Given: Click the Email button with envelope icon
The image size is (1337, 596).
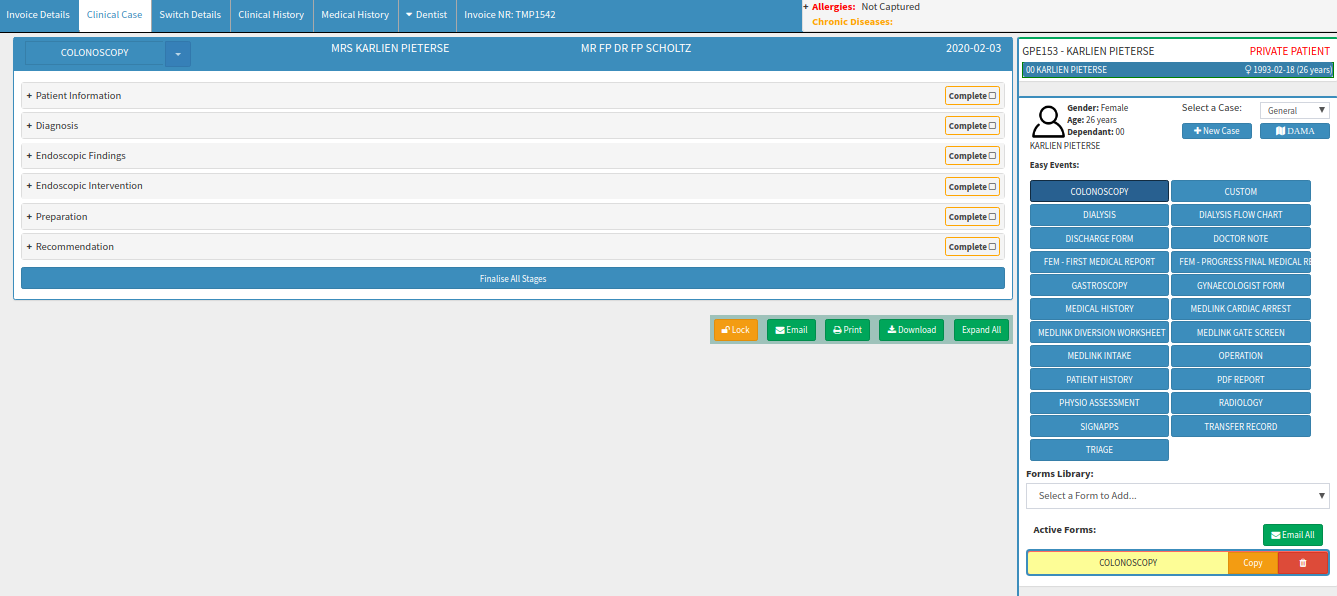Looking at the screenshot, I should click(791, 330).
